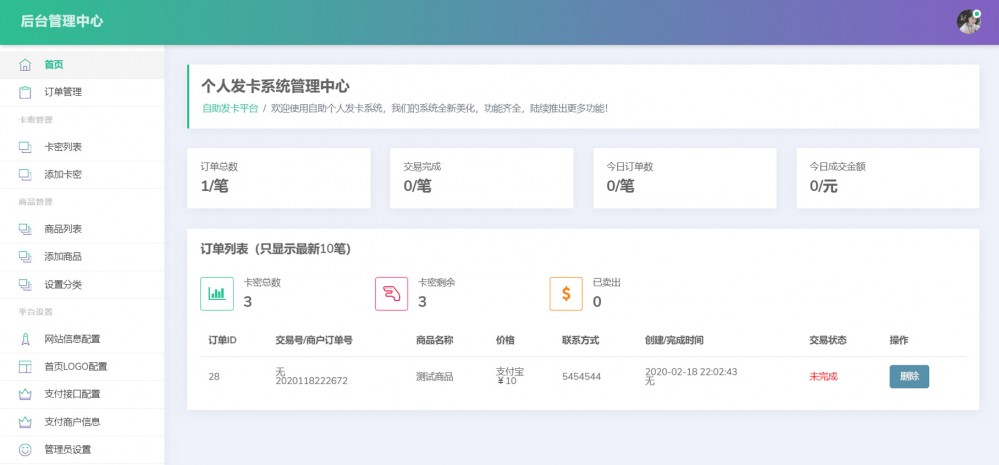
Task: Click the 今日成交金额 card
Action: coord(888,178)
